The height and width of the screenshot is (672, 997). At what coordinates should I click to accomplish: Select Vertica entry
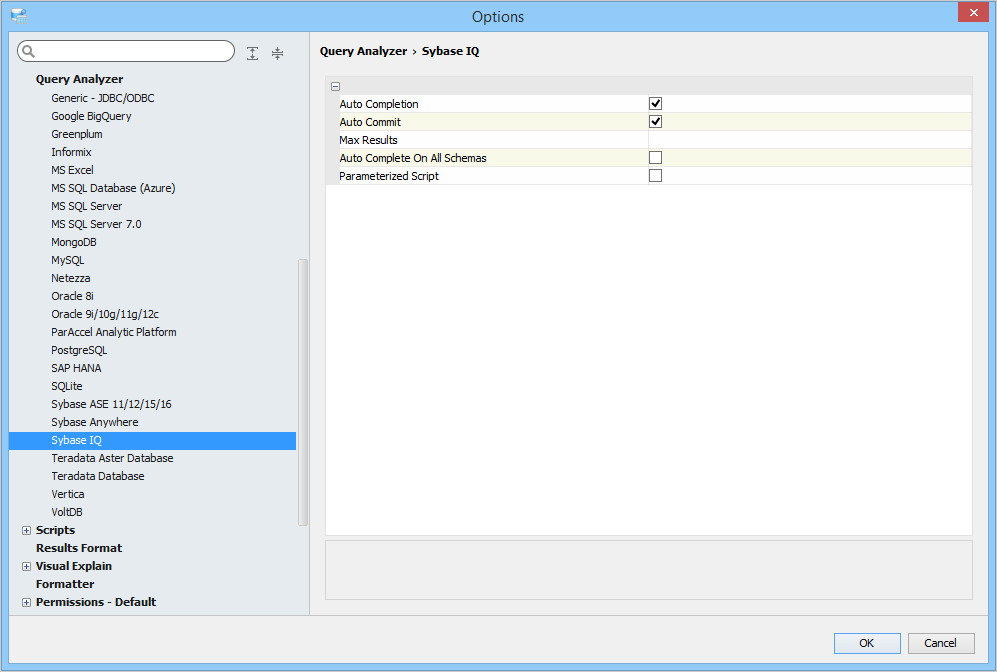(67, 494)
